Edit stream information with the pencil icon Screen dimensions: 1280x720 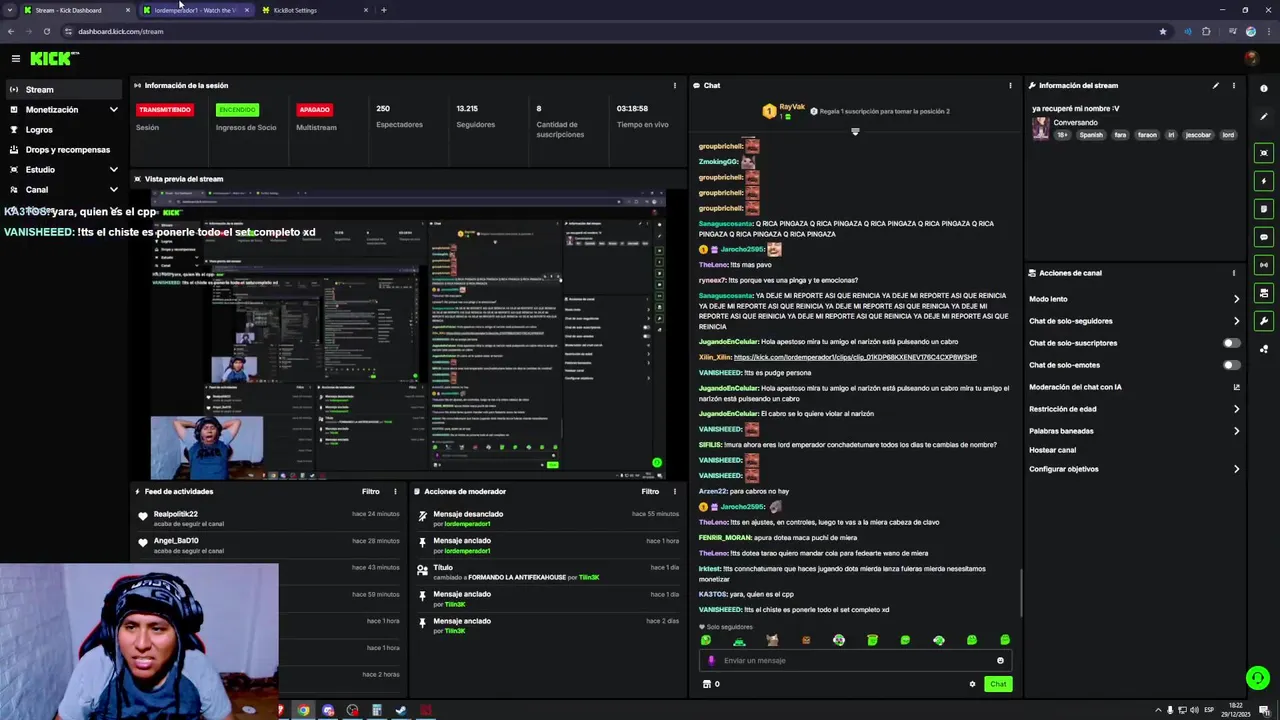click(x=1216, y=85)
